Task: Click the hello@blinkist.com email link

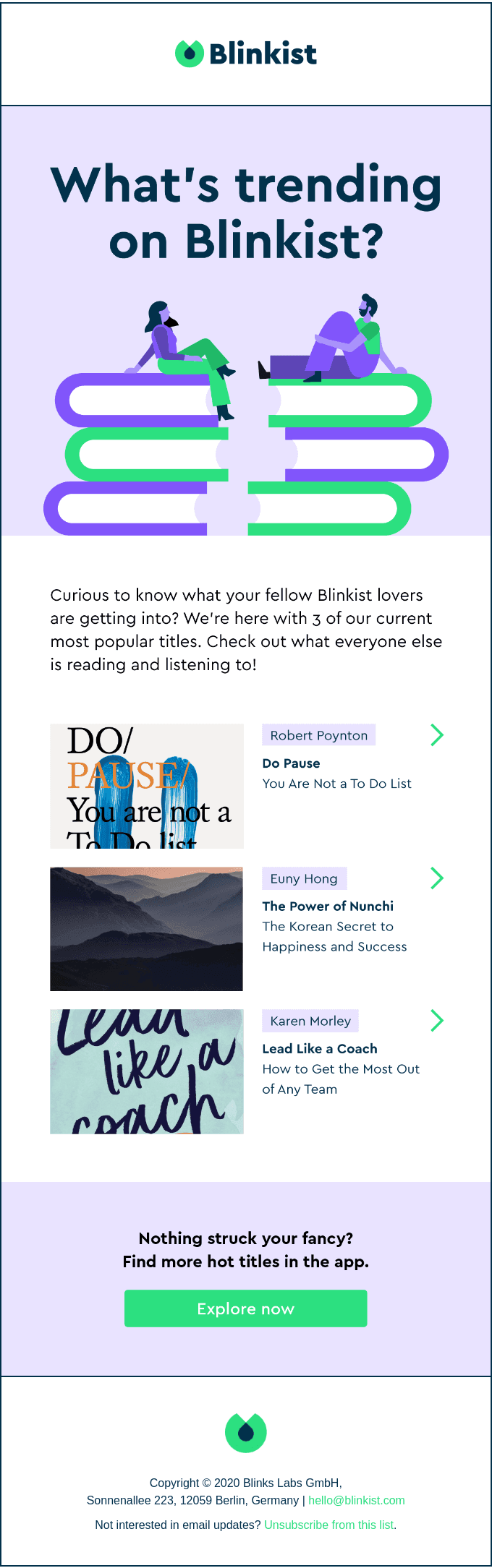Action: [357, 1500]
